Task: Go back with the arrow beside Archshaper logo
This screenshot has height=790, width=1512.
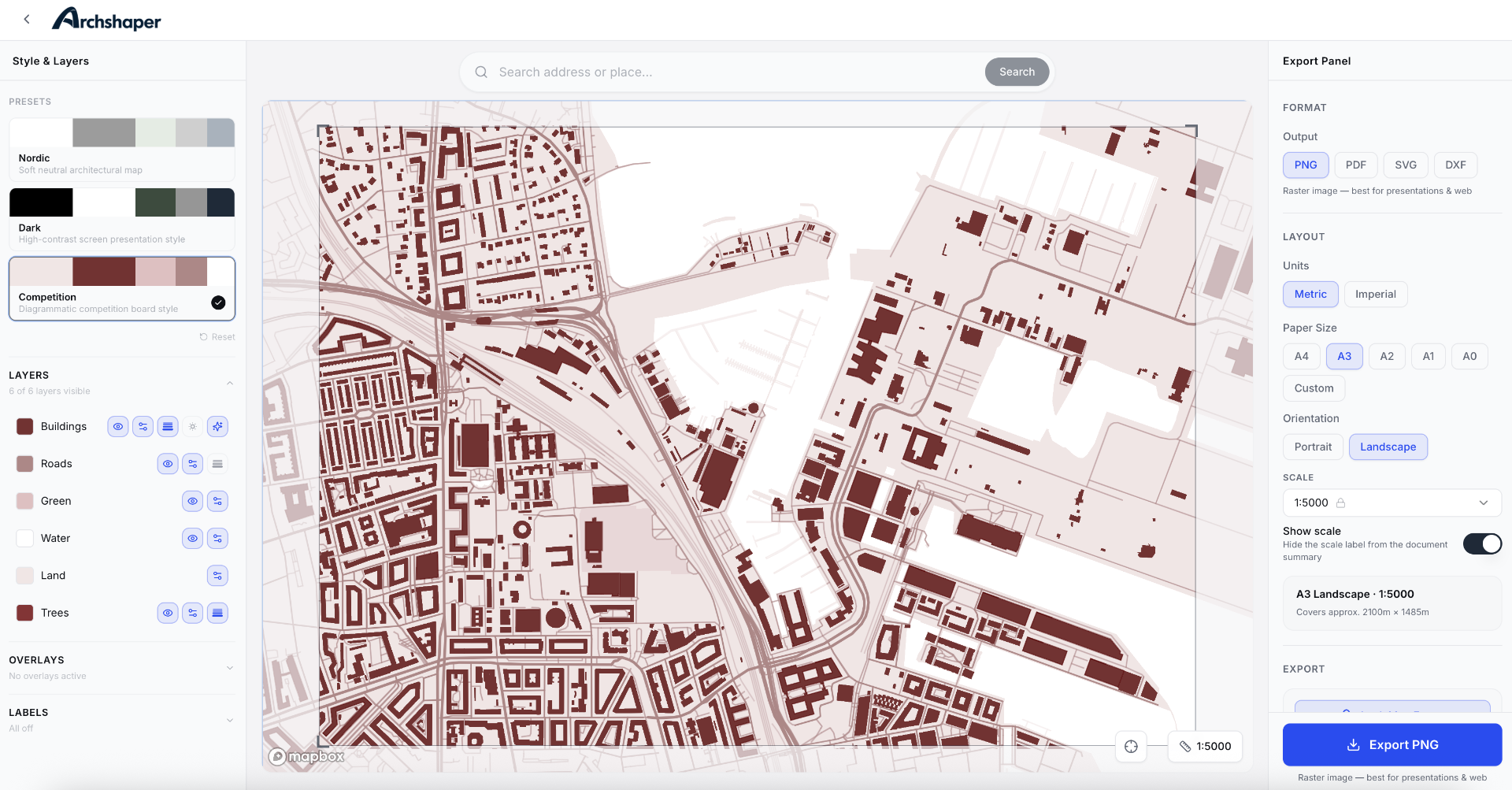Action: [27, 20]
